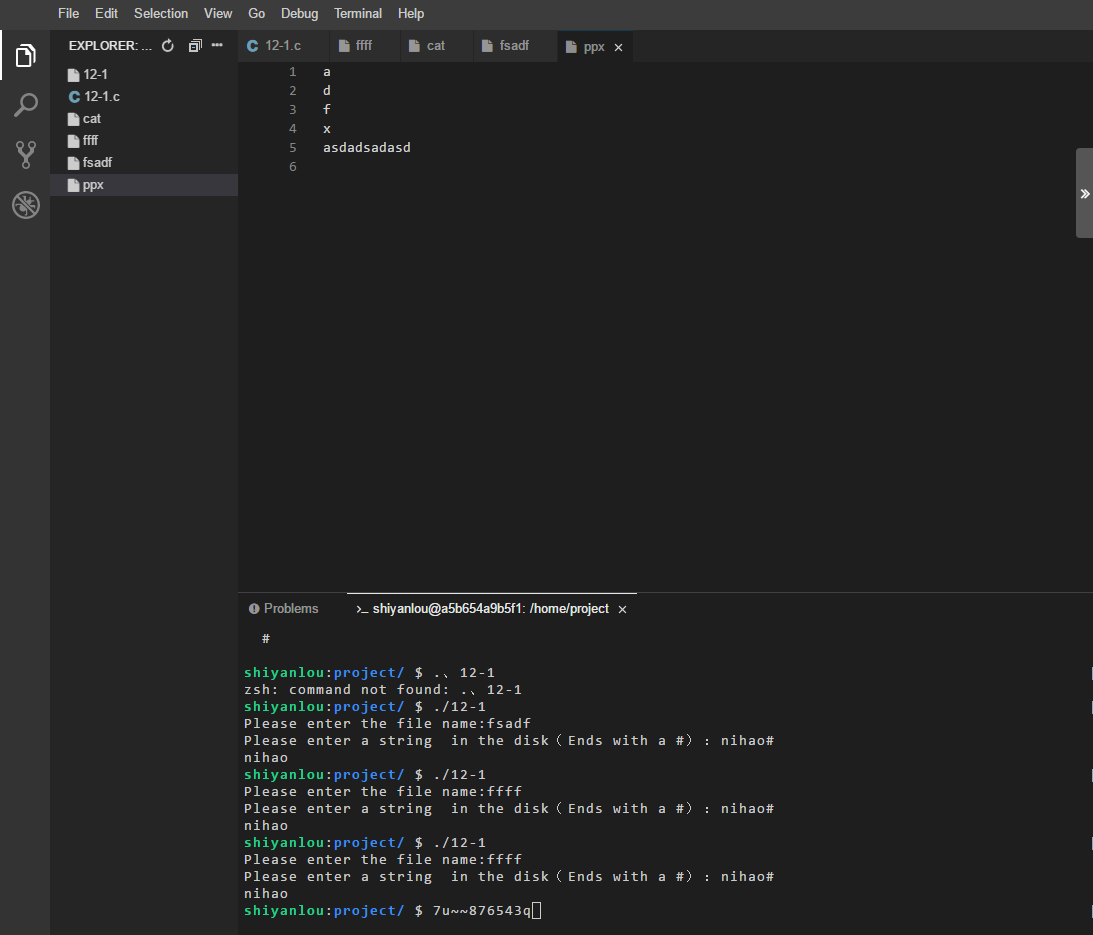Select the ffff file in Explorer
1093x935 pixels.
(91, 141)
